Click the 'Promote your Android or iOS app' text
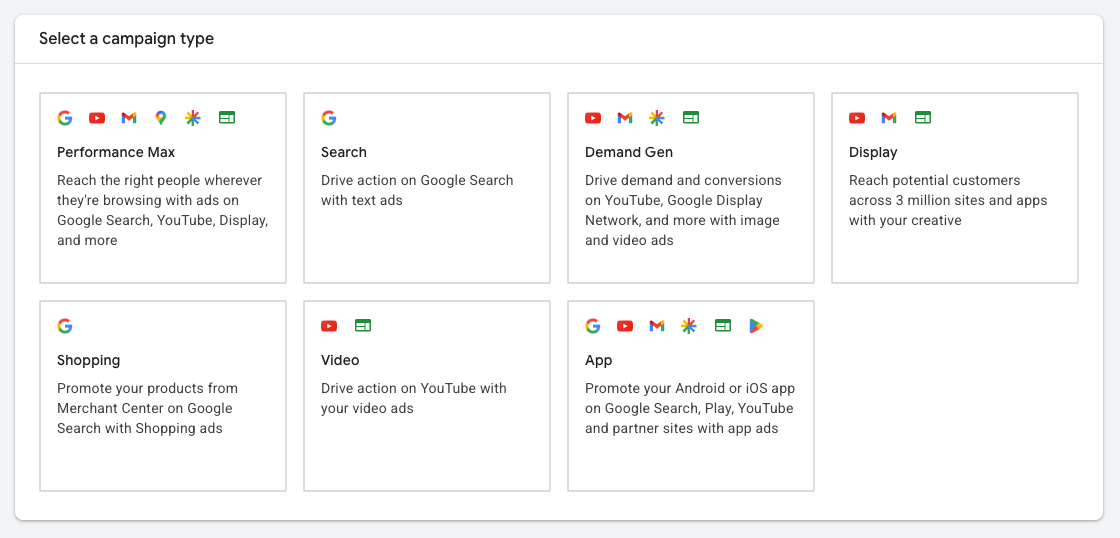The height and width of the screenshot is (538, 1120). pyautogui.click(x=689, y=408)
